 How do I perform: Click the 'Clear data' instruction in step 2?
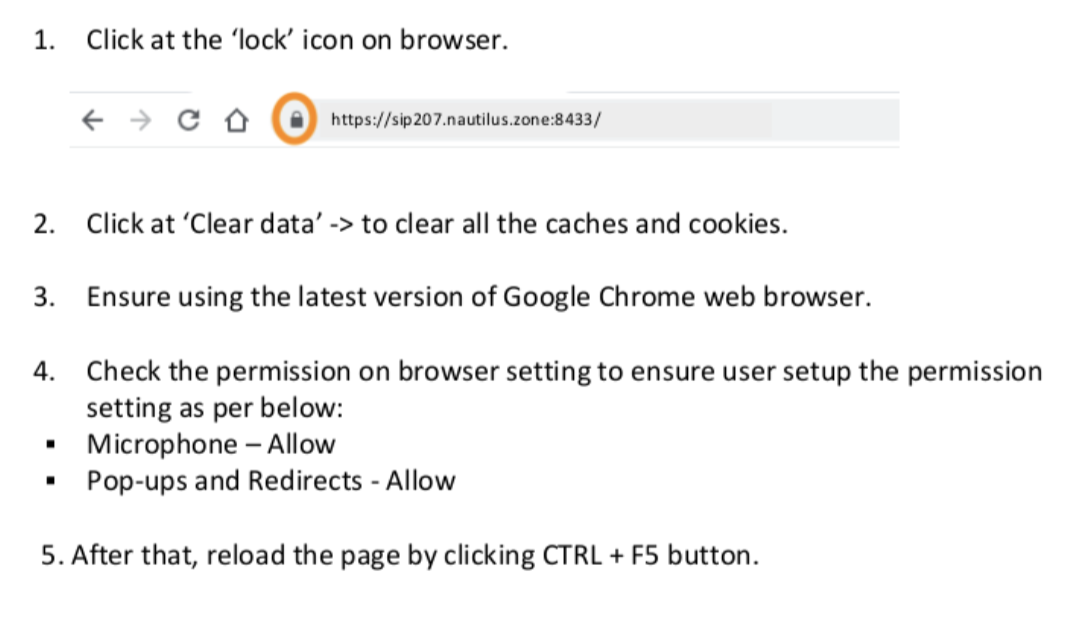(437, 224)
